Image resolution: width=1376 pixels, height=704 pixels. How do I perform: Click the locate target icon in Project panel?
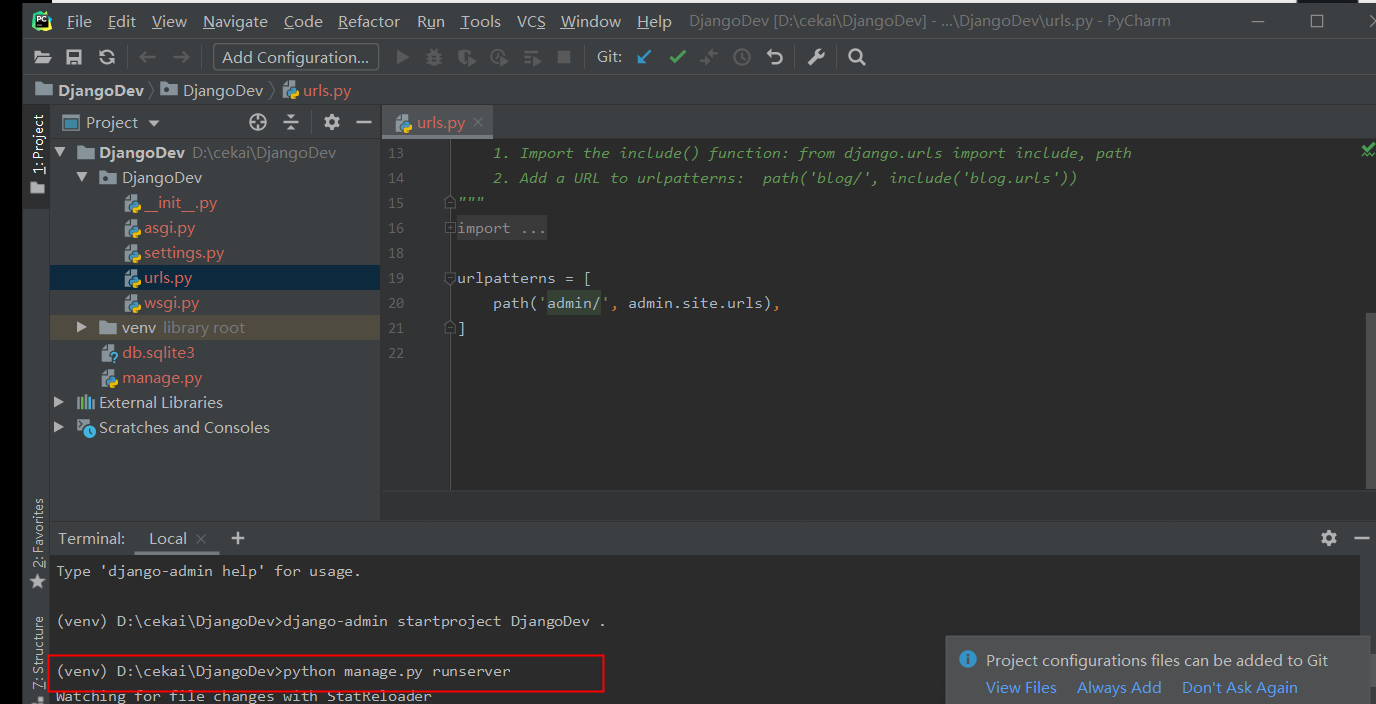(x=258, y=122)
